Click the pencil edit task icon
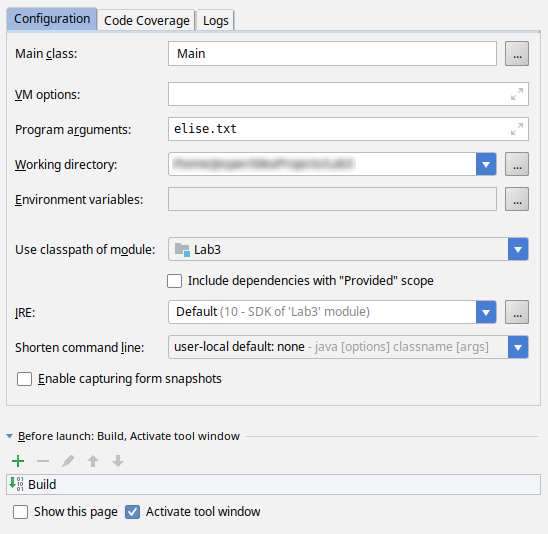This screenshot has height=534, width=548. click(x=68, y=461)
